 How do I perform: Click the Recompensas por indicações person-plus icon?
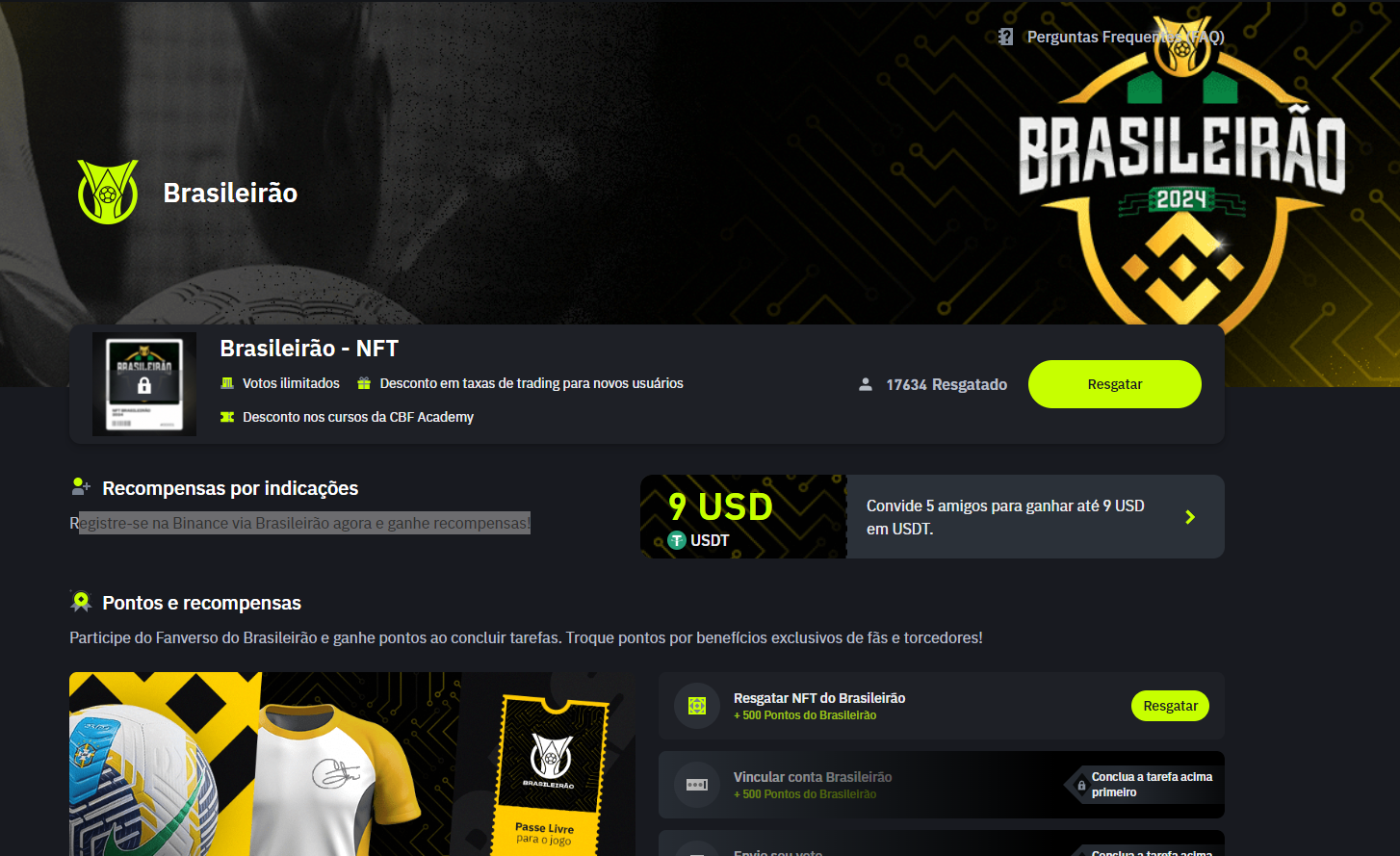[81, 487]
